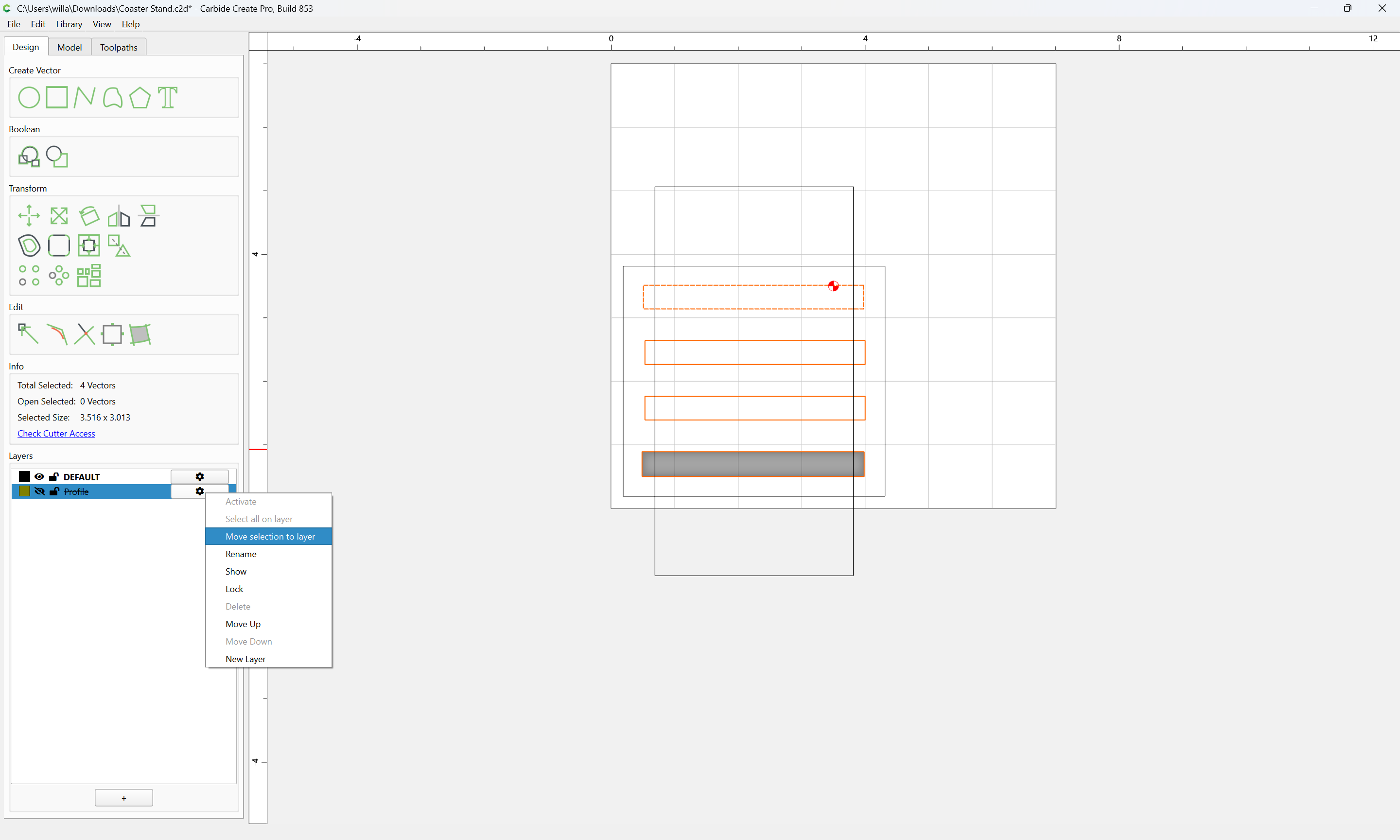
Task: Open DEFAULT layer gear settings menu
Action: (x=200, y=476)
